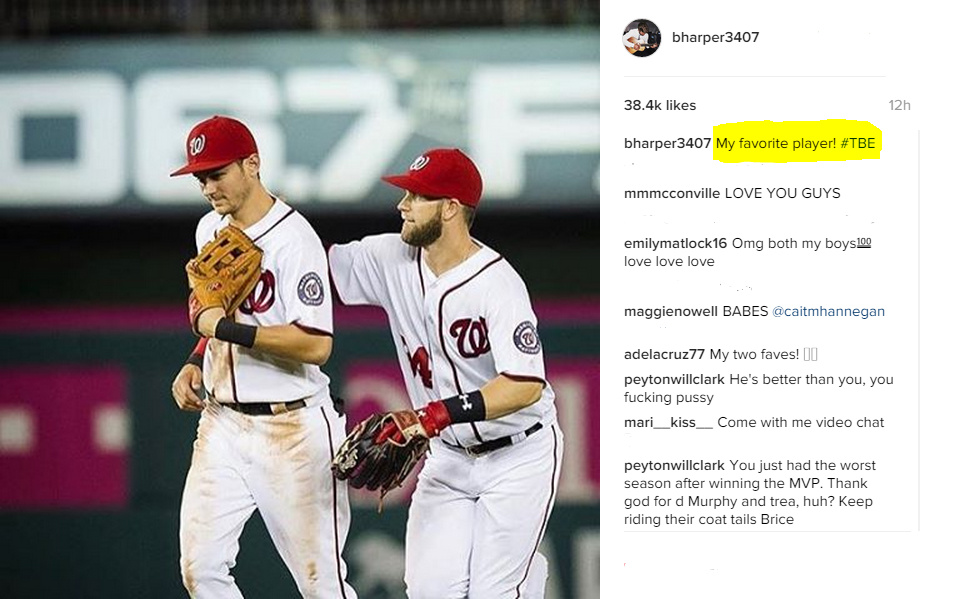Viewport: 960px width, 599px height.
Task: Open the #TBE hashtag in caption
Action: 858,143
